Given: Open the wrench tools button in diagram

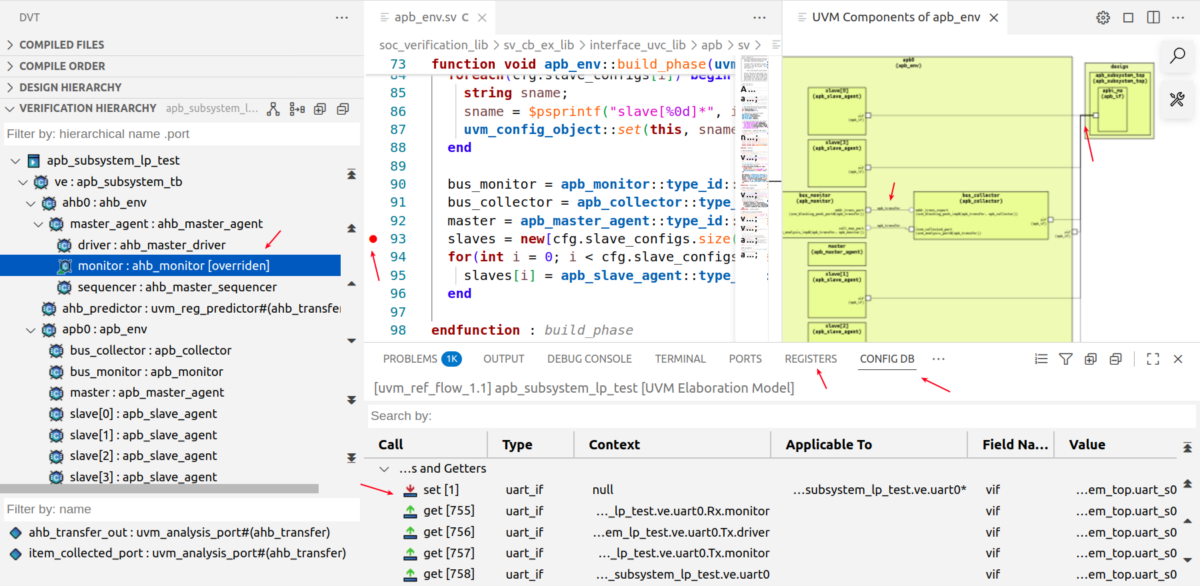Looking at the screenshot, I should [1176, 99].
